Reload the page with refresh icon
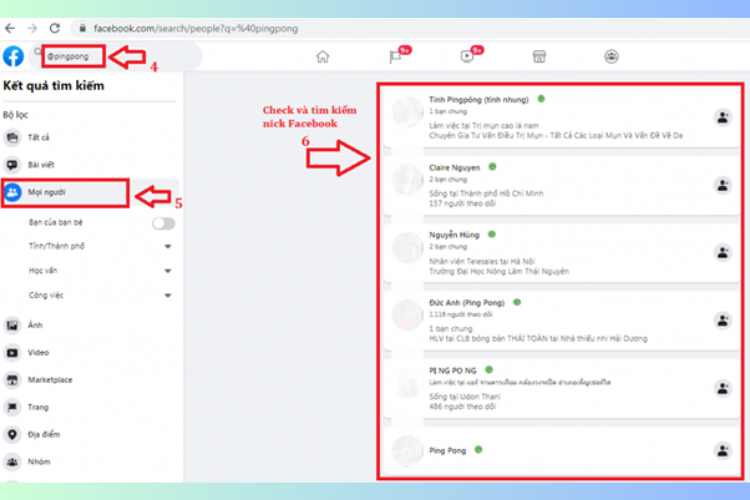Screen dimensions: 750x500 point(55,28)
